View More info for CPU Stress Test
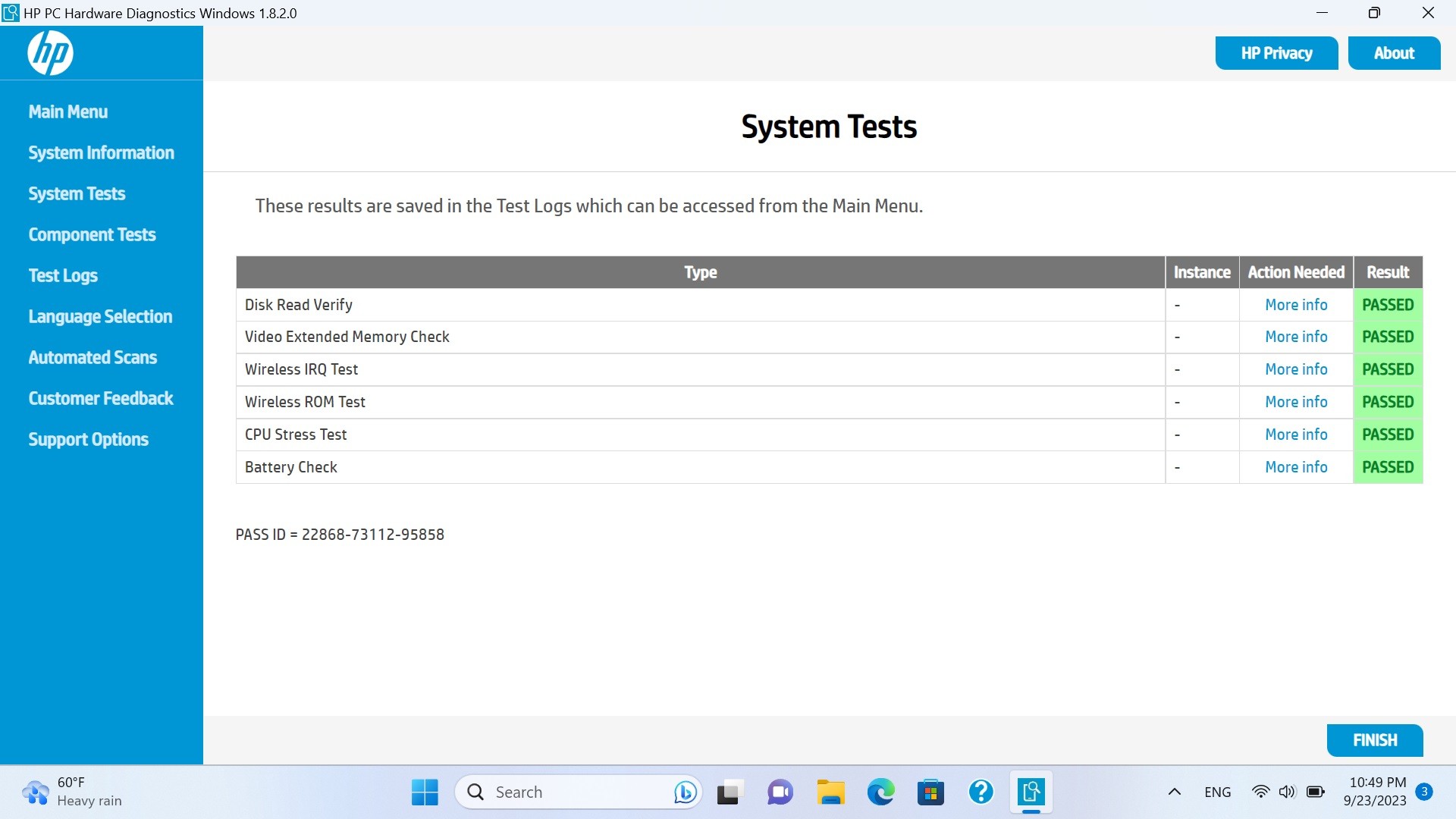Image resolution: width=1456 pixels, height=819 pixels. [x=1296, y=435]
